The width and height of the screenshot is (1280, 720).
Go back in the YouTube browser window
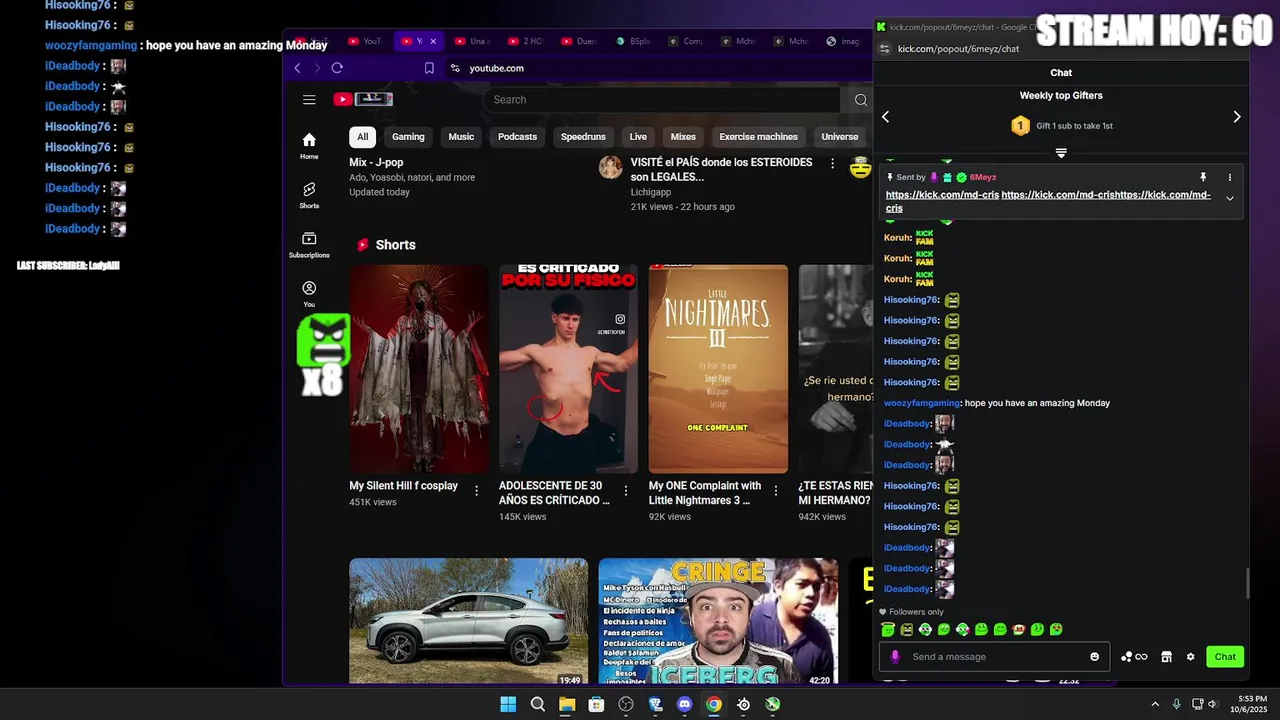pos(297,68)
